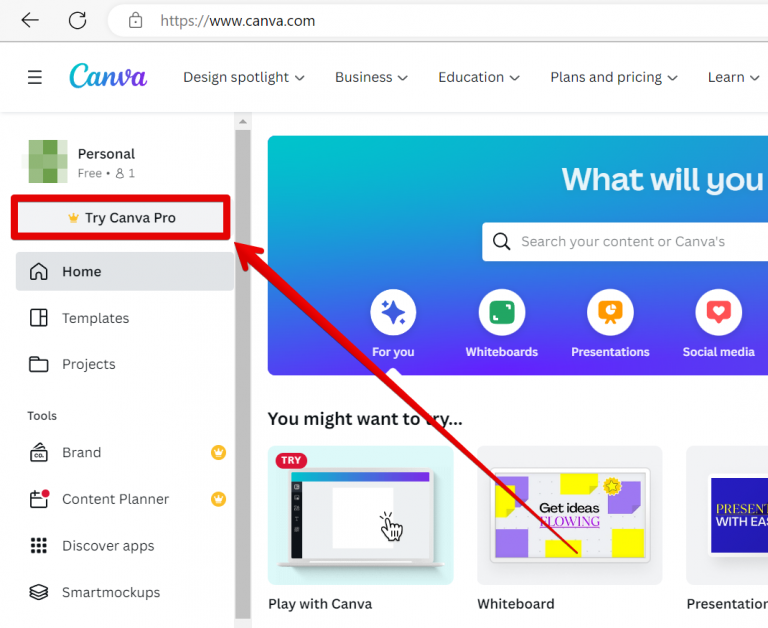Click the site lock icon in address bar
This screenshot has width=768, height=628.
point(135,21)
